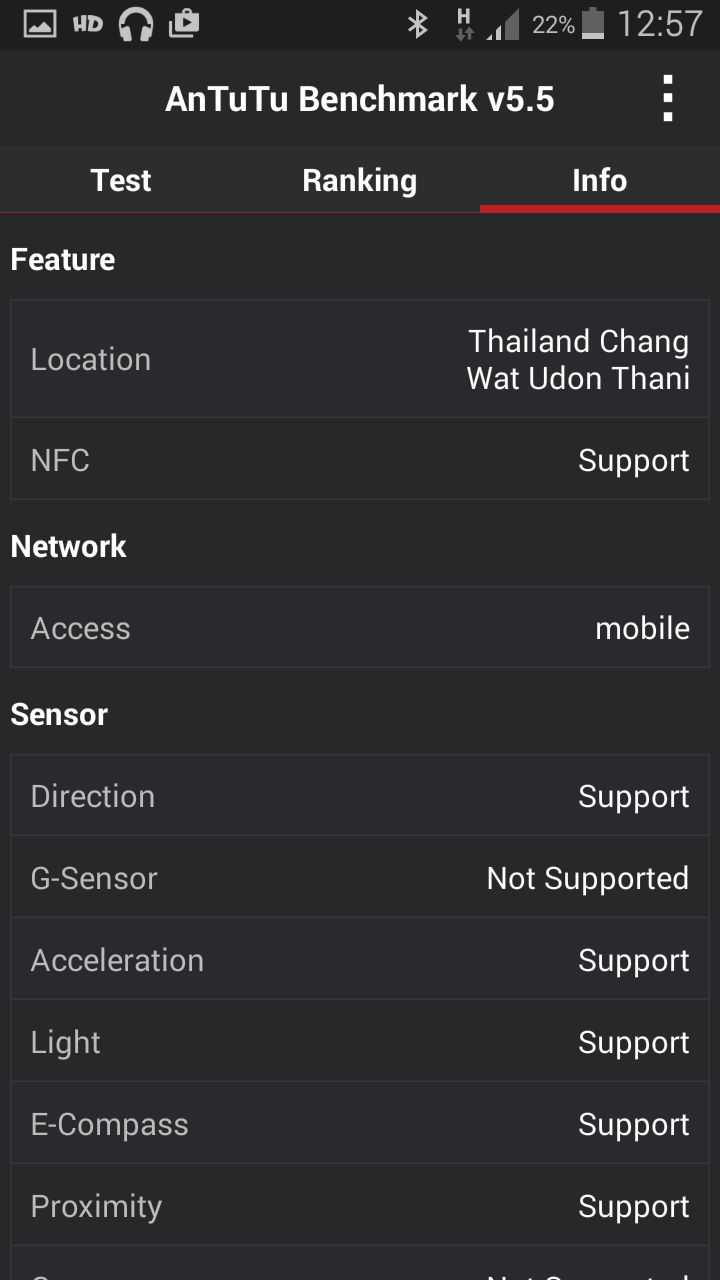The image size is (720, 1280).
Task: Tap the Location row
Action: [x=360, y=359]
